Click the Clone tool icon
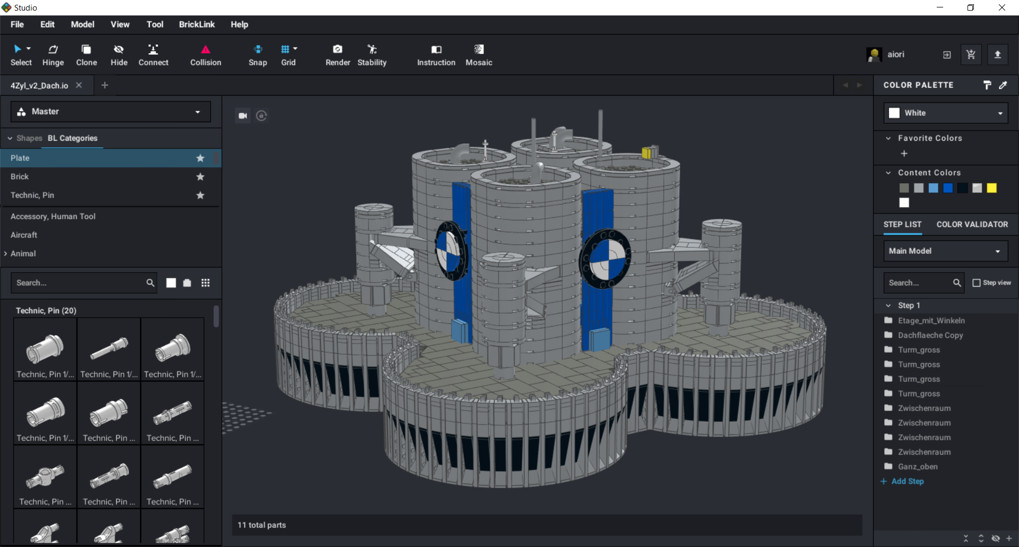Screen dimensions: 1019x547 [86, 54]
